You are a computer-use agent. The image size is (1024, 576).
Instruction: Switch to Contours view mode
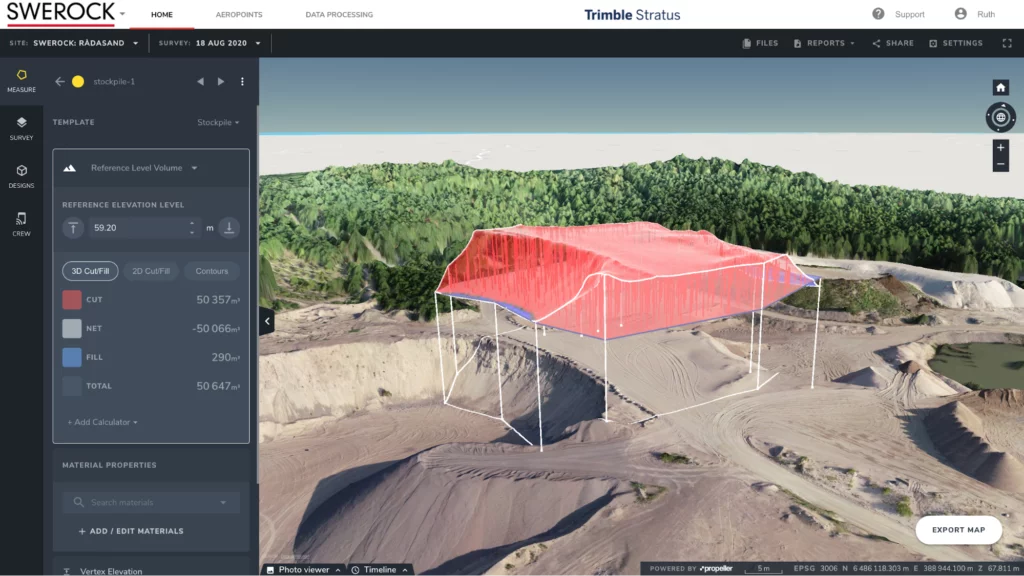pos(211,271)
